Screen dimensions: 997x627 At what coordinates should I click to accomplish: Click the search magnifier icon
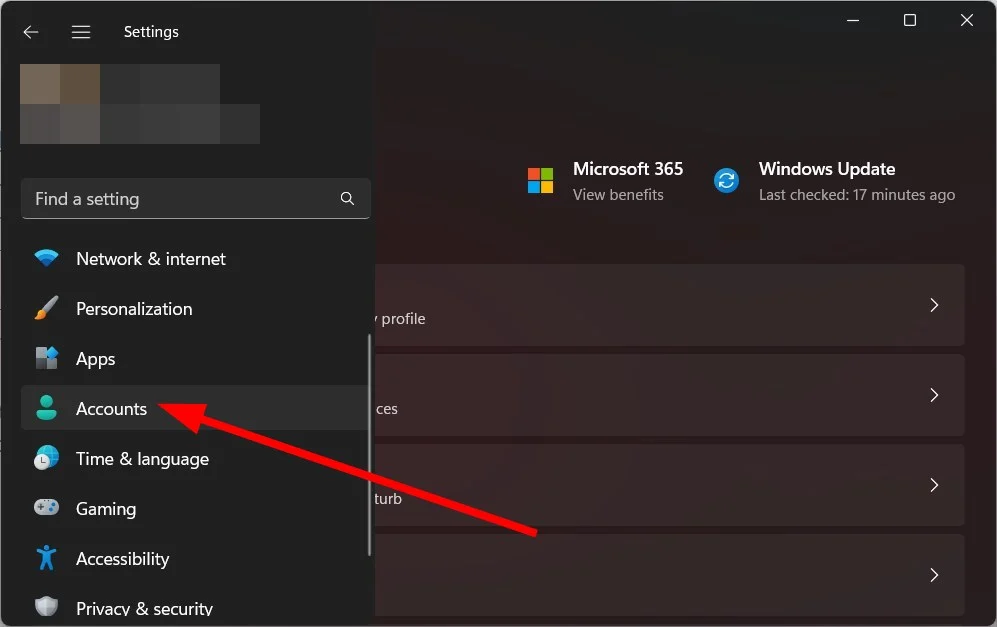pyautogui.click(x=347, y=198)
